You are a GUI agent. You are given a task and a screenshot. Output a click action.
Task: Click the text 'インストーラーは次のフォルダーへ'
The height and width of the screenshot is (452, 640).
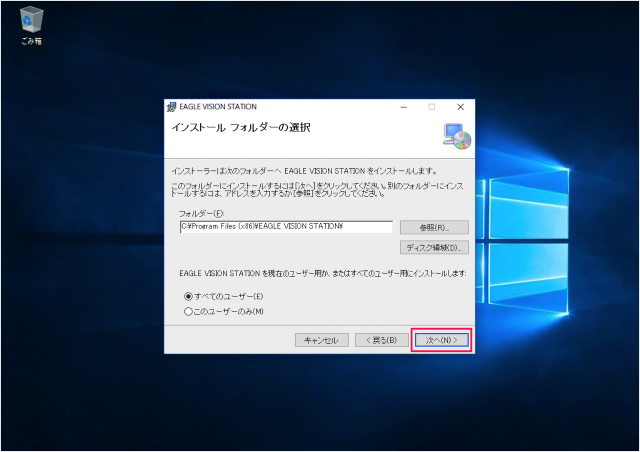(226, 171)
